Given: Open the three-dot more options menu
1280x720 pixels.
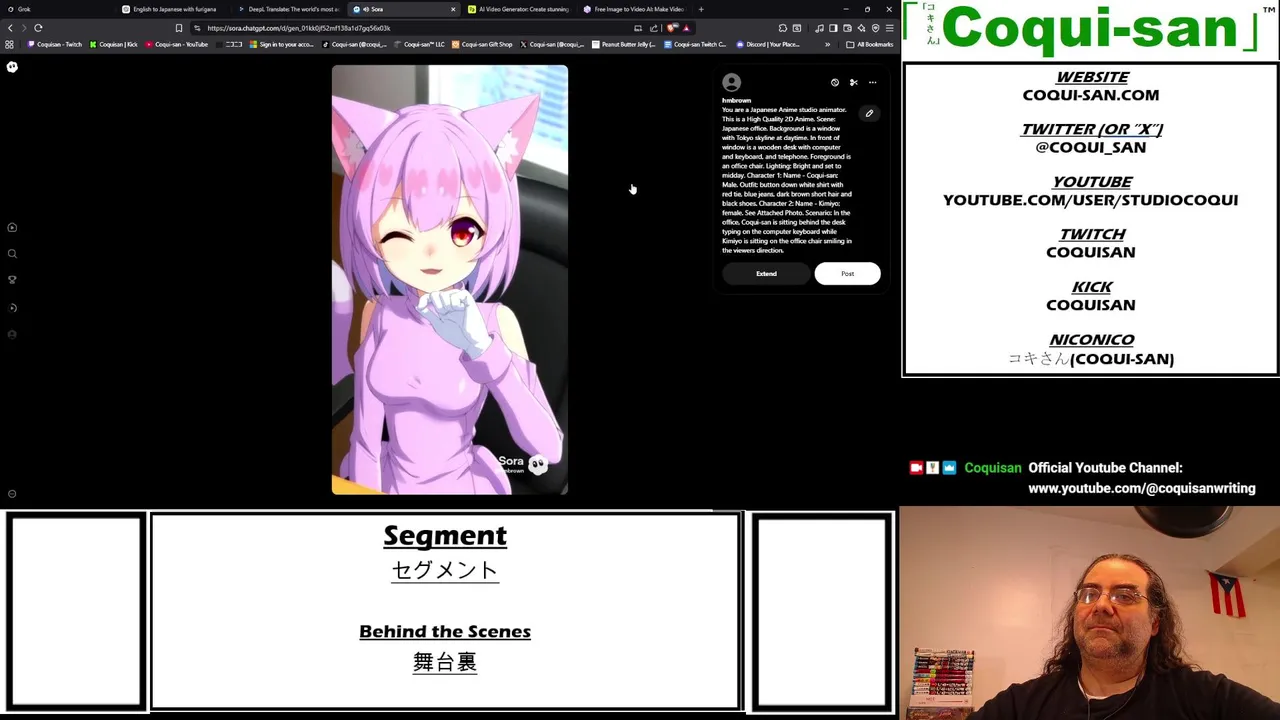Looking at the screenshot, I should pyautogui.click(x=872, y=83).
